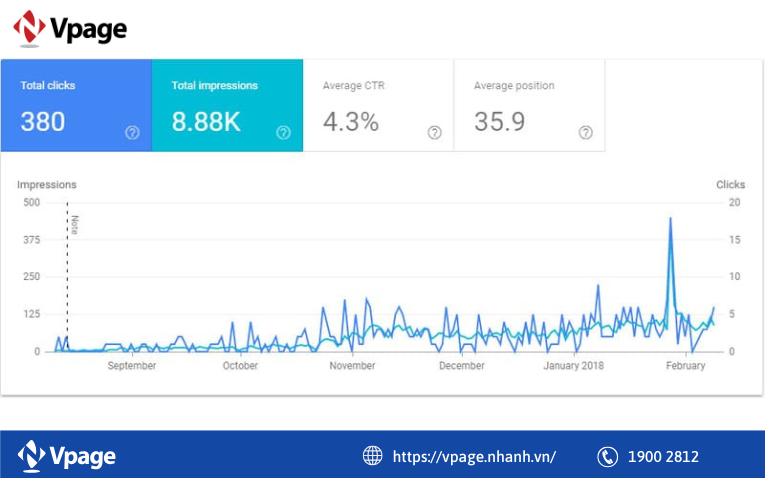Click the white Vpage logo in footer
The height and width of the screenshot is (478, 765).
click(x=67, y=456)
